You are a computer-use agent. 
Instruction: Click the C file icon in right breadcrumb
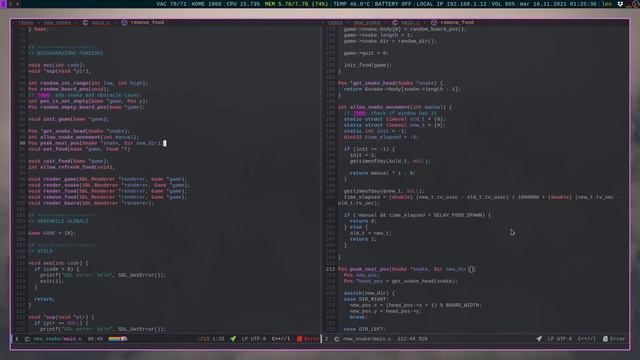[395, 22]
